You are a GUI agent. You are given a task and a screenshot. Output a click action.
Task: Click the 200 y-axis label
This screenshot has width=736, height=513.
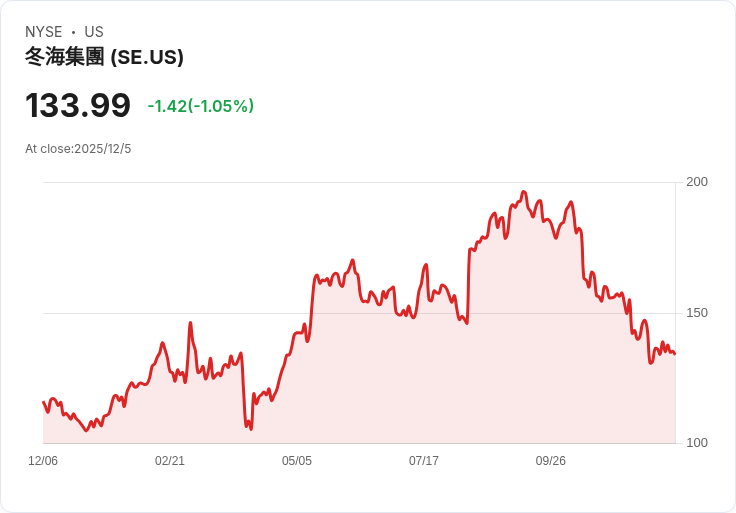697,182
